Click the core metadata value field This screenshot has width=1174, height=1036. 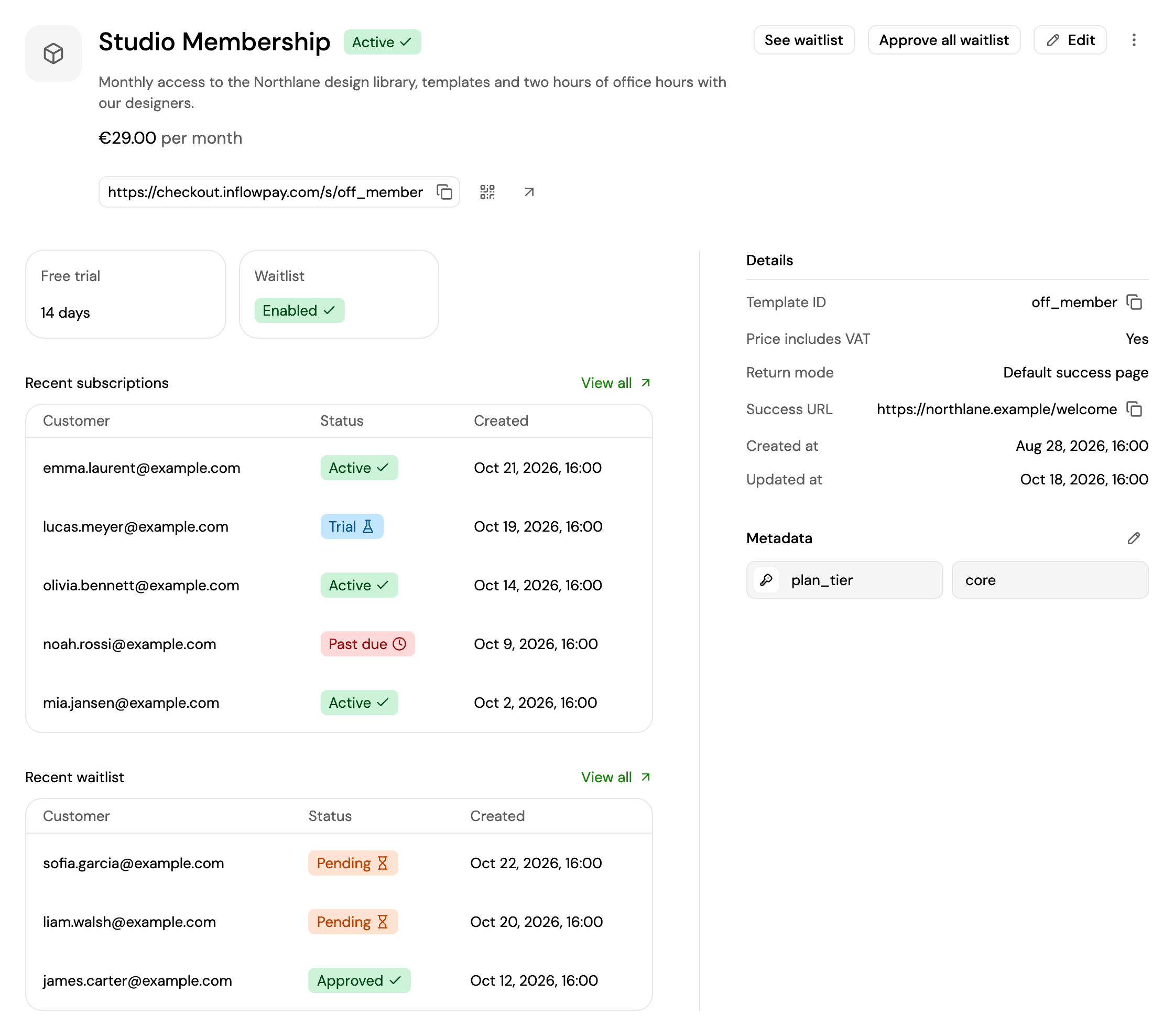coord(1050,580)
